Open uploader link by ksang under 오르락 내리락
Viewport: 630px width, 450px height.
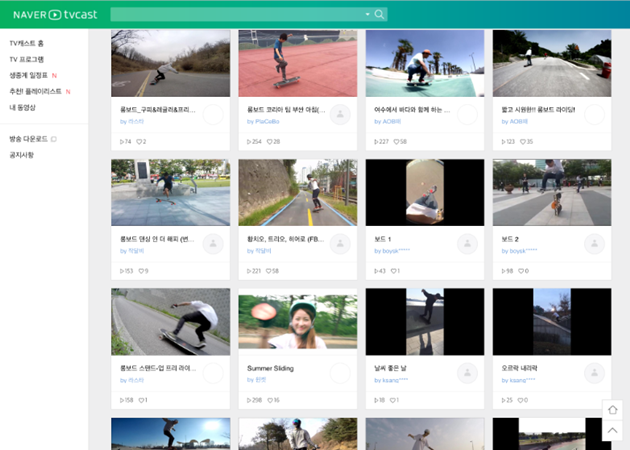coord(518,380)
